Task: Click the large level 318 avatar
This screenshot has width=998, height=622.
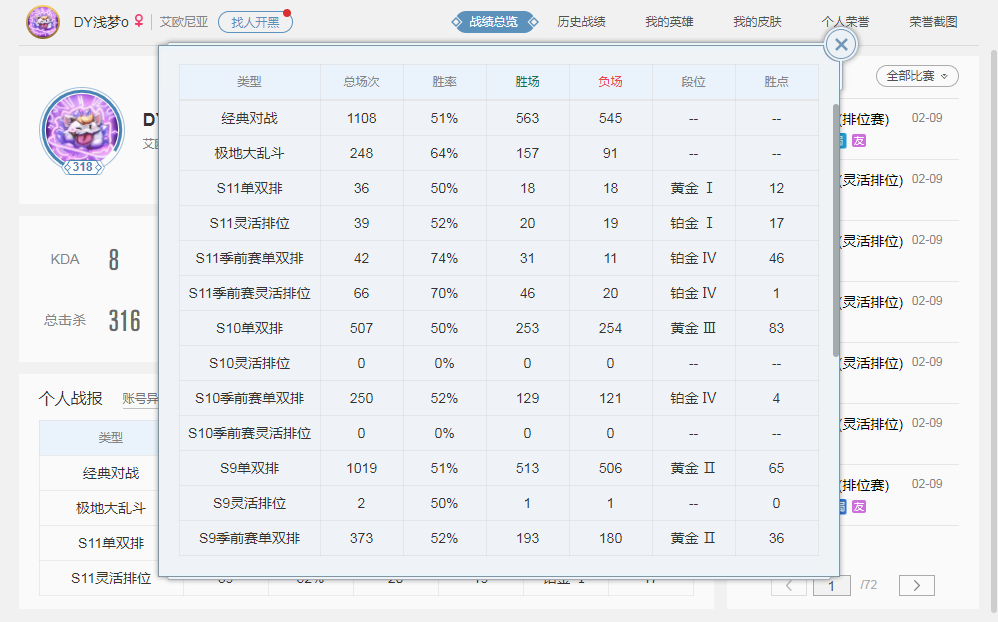Action: (82, 131)
